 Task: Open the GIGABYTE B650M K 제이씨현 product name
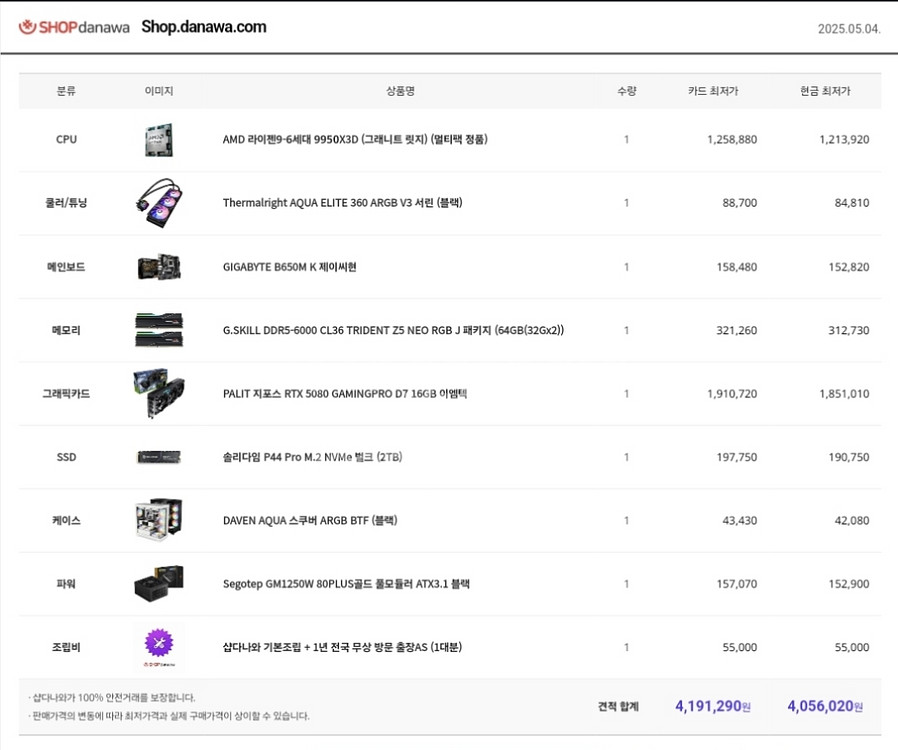click(x=290, y=267)
